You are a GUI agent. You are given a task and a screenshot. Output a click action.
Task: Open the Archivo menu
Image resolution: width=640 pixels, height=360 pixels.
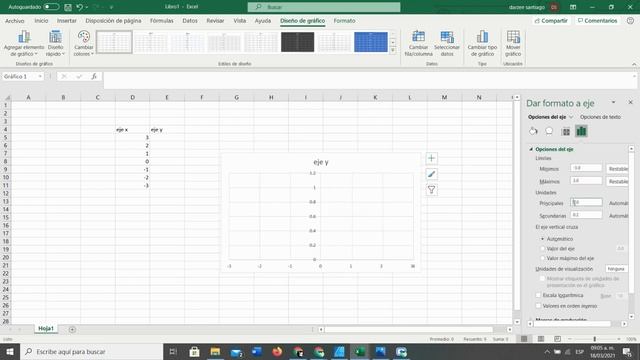click(x=15, y=20)
